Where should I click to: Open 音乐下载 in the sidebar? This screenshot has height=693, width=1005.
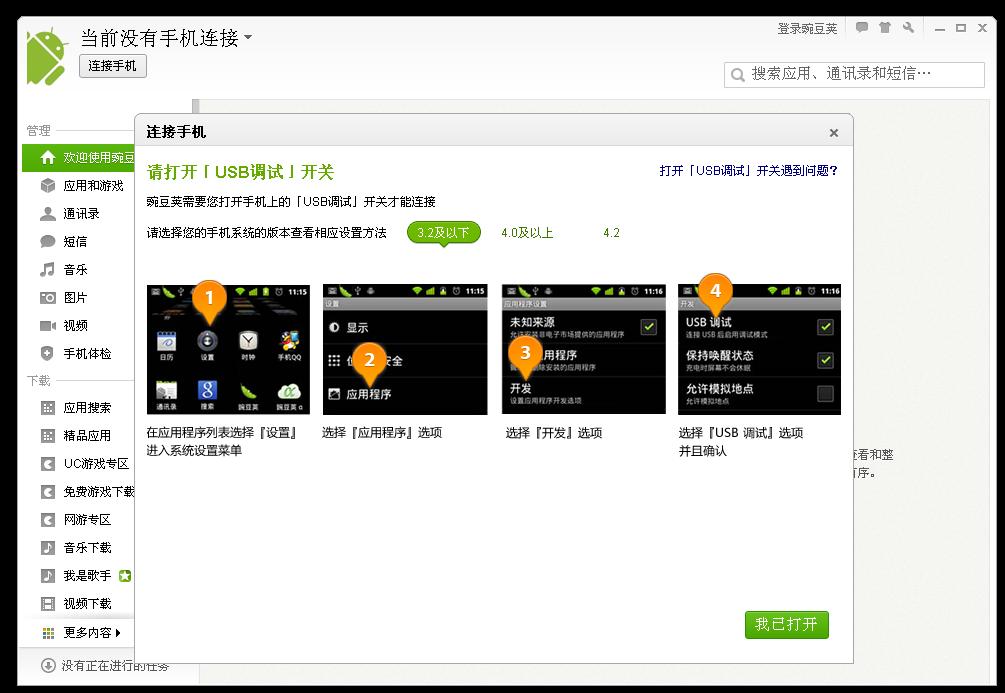click(x=78, y=547)
